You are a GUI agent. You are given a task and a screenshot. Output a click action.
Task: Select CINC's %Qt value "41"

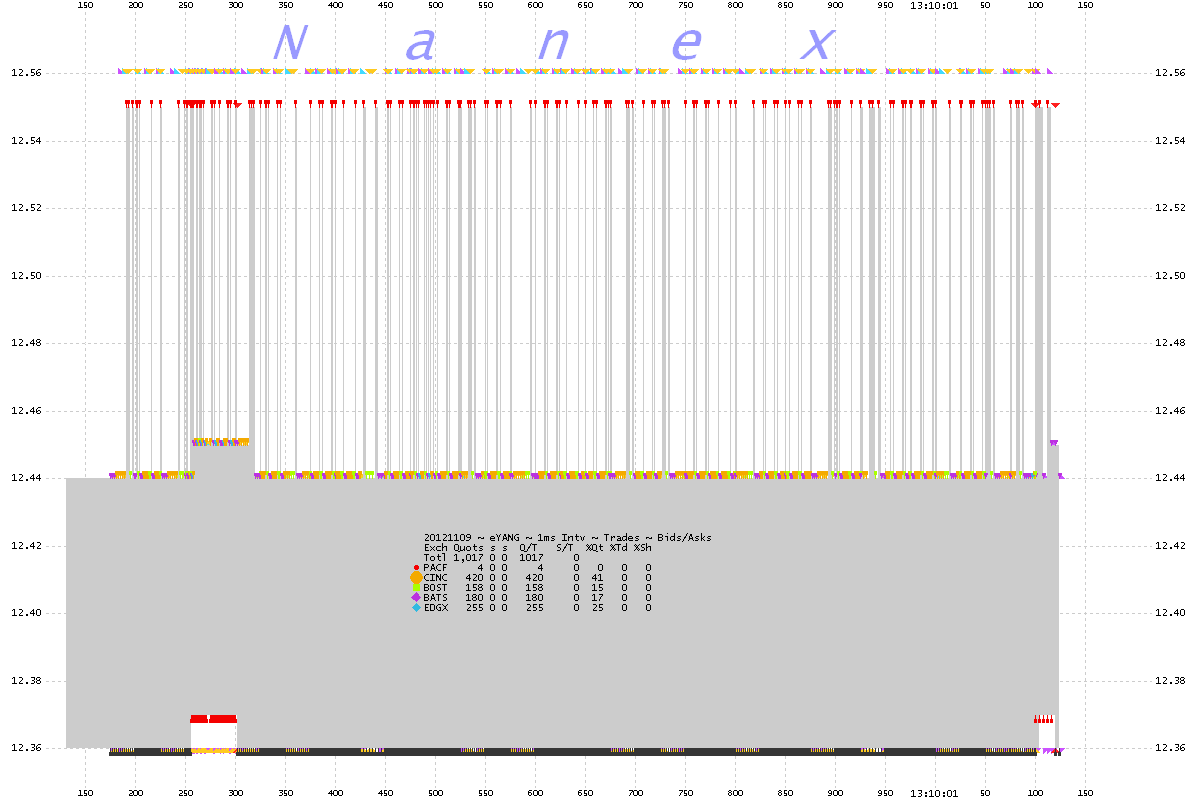pos(597,578)
